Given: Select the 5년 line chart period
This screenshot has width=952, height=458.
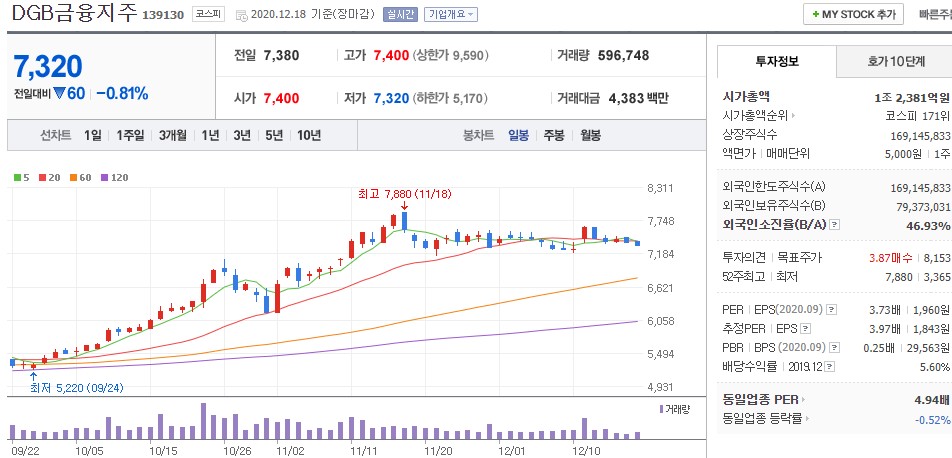Looking at the screenshot, I should point(274,135).
